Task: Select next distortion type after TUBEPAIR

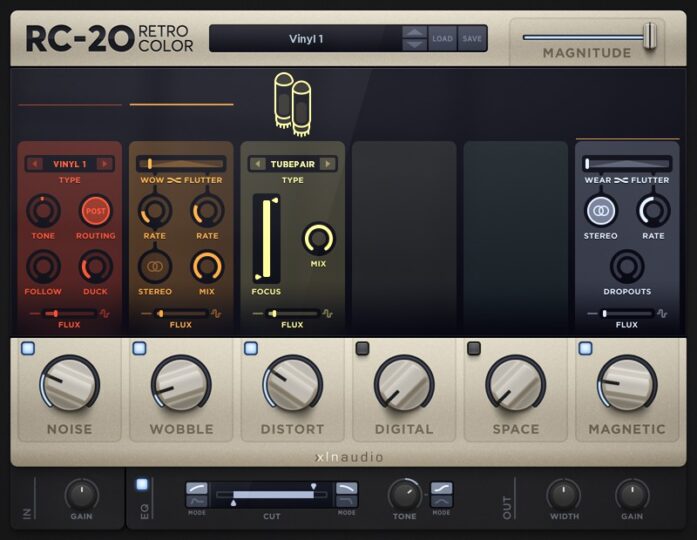Action: click(x=328, y=164)
